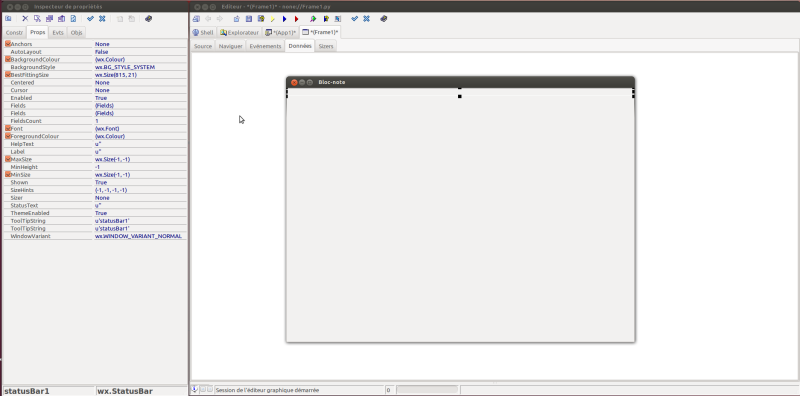This screenshot has width=800, height=396.
Task: Debug the application with red arrow icon
Action: (x=296, y=19)
